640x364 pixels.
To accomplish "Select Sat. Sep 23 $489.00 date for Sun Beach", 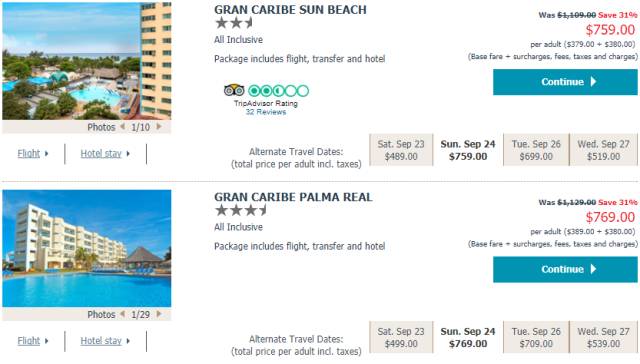I will [401, 150].
